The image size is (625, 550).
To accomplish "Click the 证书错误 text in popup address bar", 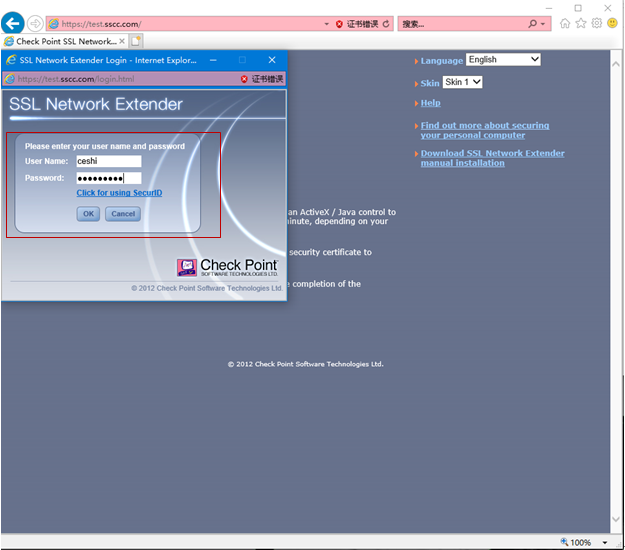I will [267, 79].
